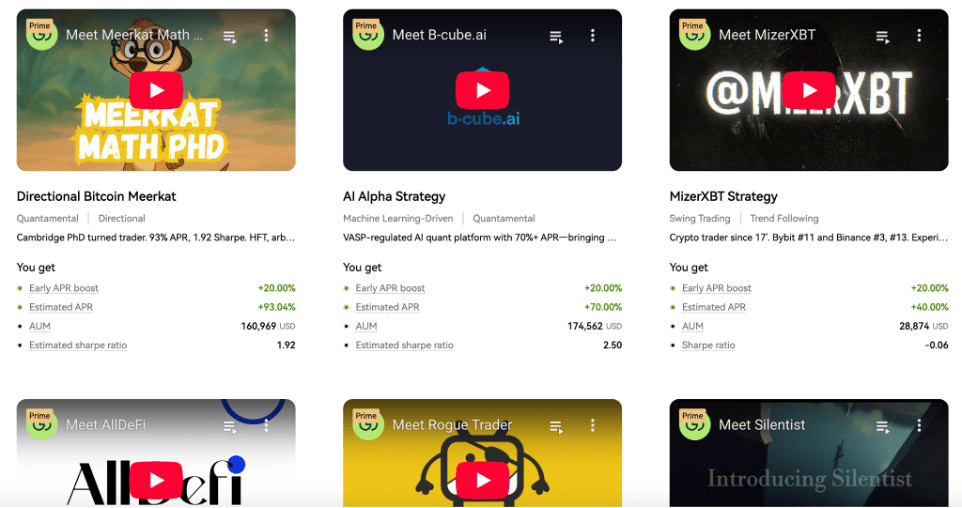Open playlist queue icon on Silentist video
The image size is (962, 508).
[x=882, y=427]
